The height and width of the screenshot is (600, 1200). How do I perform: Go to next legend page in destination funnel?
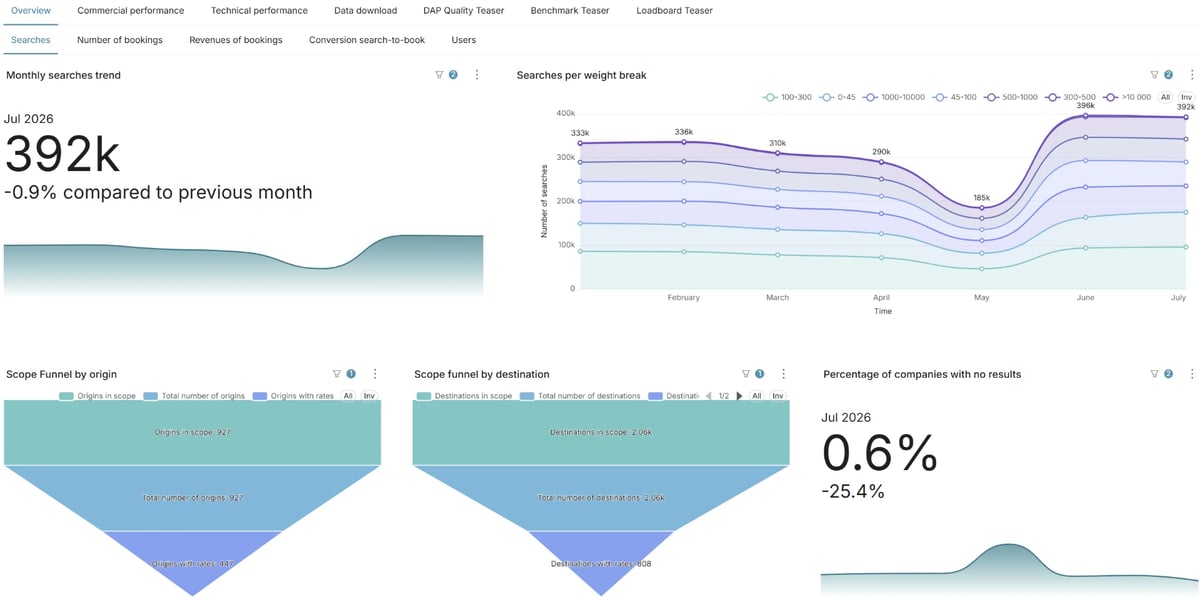click(740, 396)
